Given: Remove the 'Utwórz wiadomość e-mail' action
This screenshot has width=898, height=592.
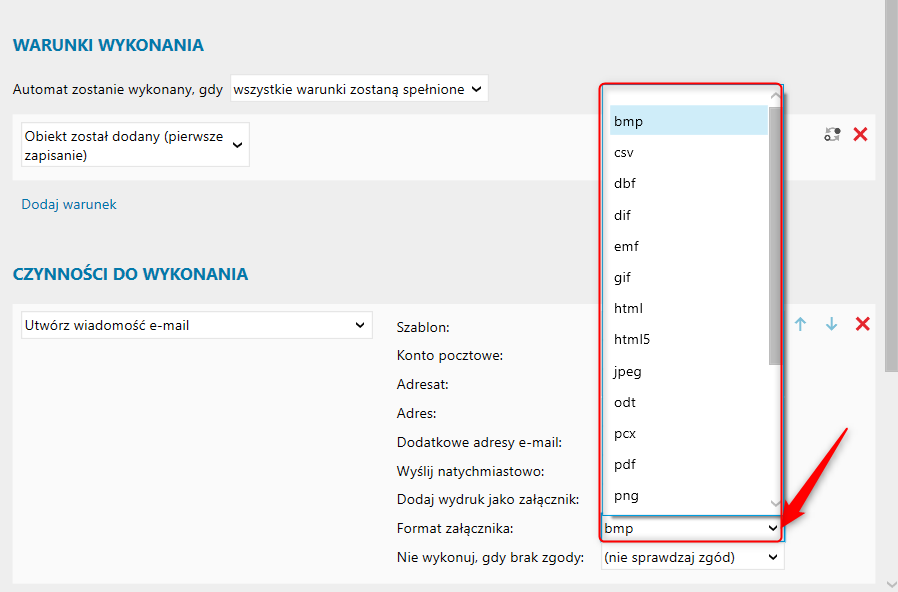Looking at the screenshot, I should click(x=863, y=325).
